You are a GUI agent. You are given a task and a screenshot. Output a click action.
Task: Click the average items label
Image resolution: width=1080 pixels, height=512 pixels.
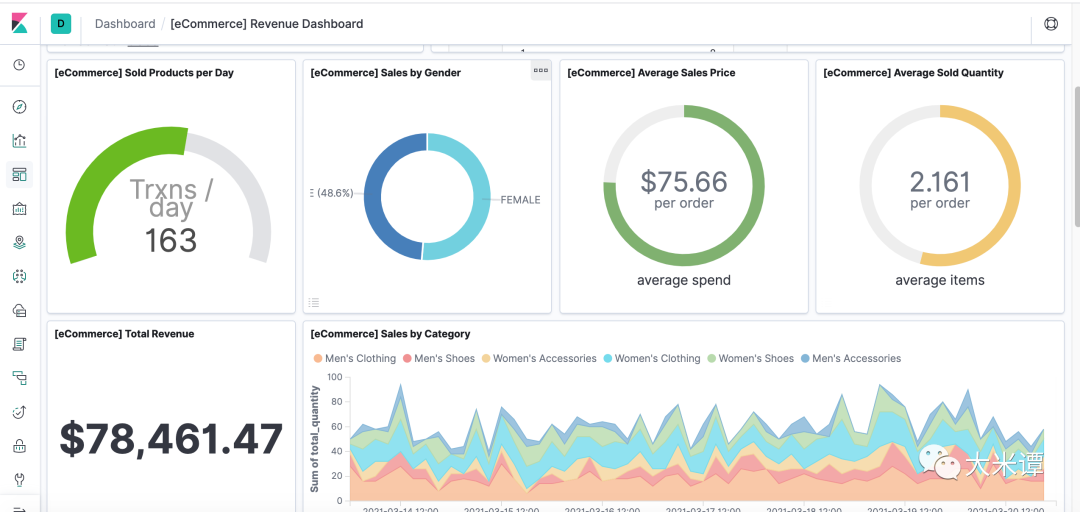pyautogui.click(x=940, y=280)
